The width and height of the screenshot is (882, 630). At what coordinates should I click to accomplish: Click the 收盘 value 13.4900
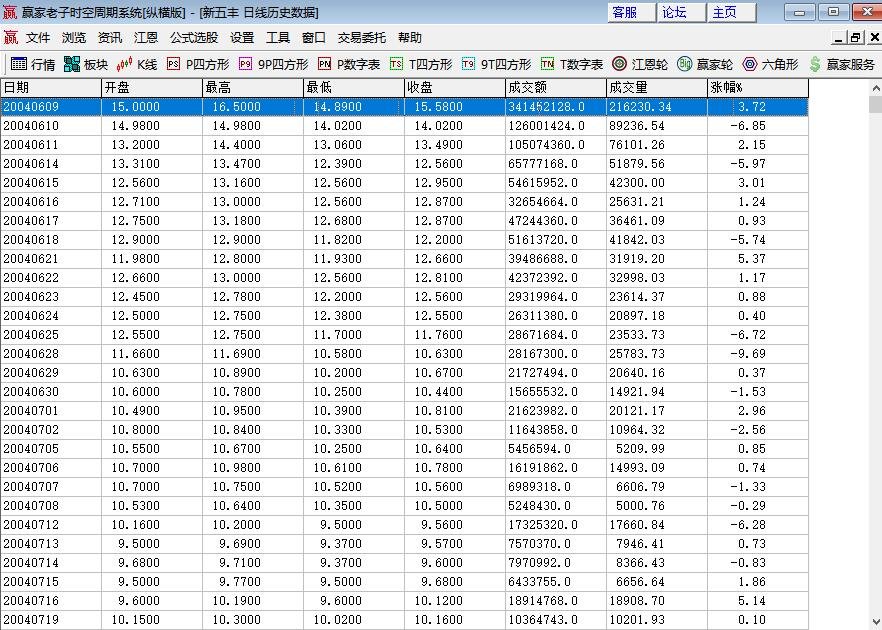point(439,145)
